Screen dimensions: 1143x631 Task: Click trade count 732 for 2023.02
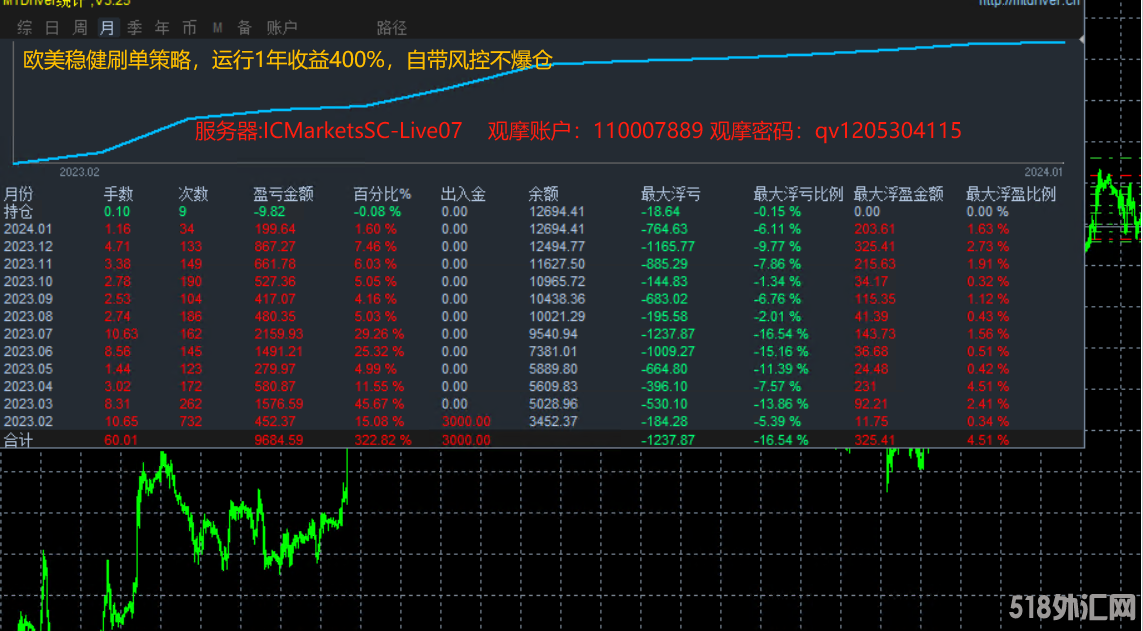coord(191,421)
